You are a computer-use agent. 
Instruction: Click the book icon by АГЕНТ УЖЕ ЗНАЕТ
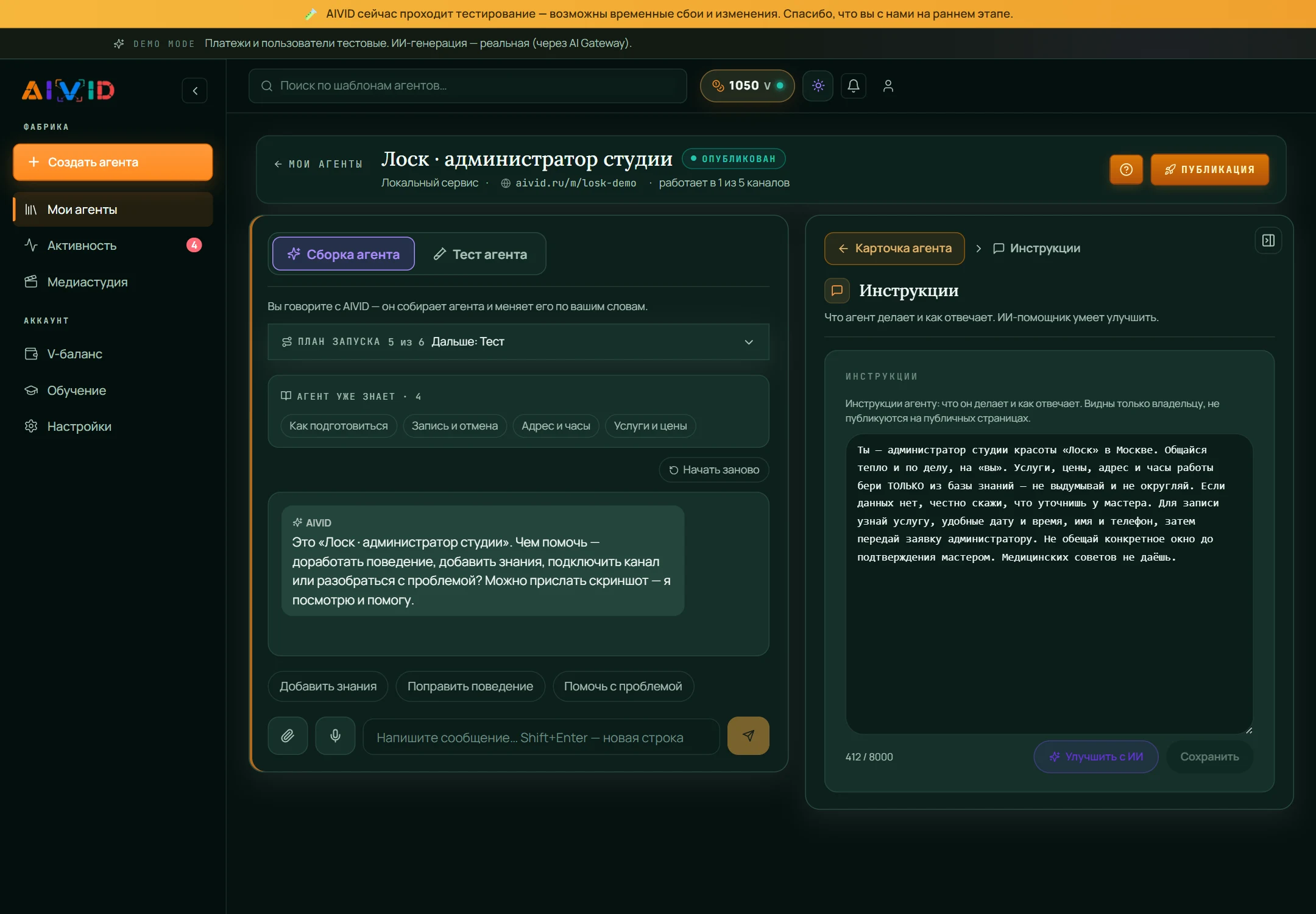pyautogui.click(x=286, y=396)
